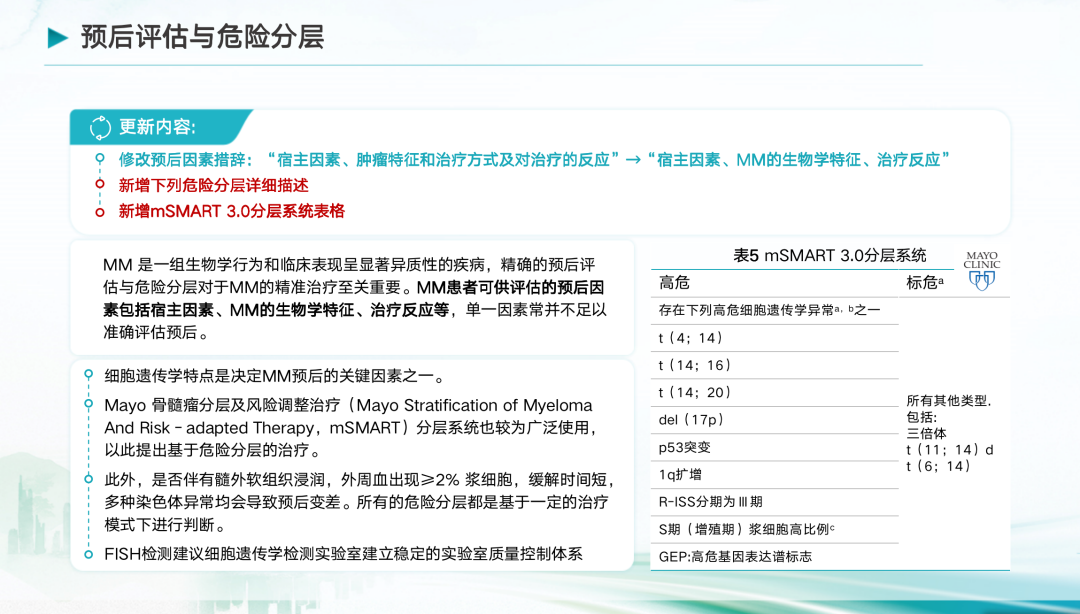Click the red bullet before 新增mSMART 3.0分层系统表格
The height and width of the screenshot is (614, 1080).
point(99,211)
